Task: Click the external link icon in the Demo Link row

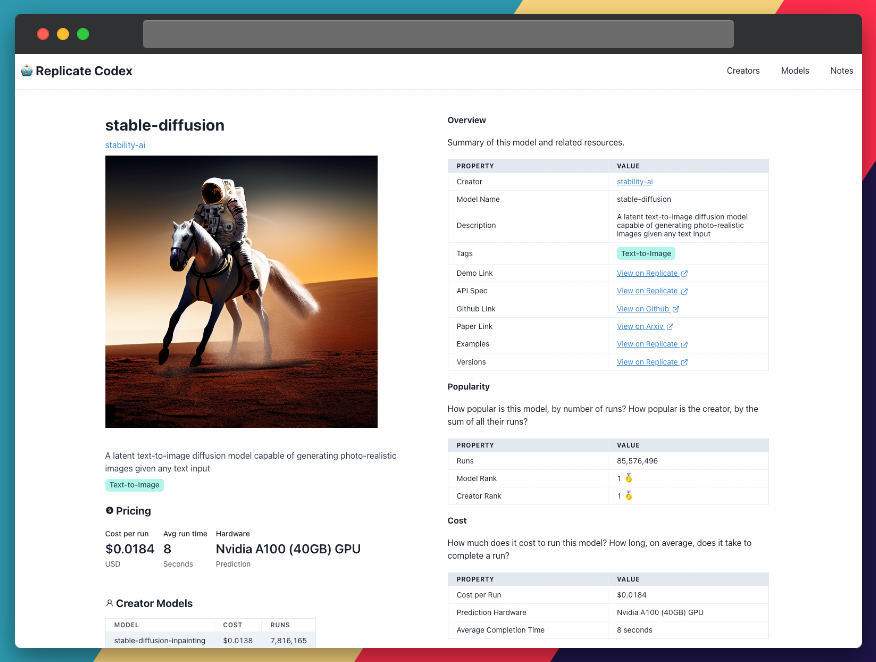Action: (x=684, y=273)
